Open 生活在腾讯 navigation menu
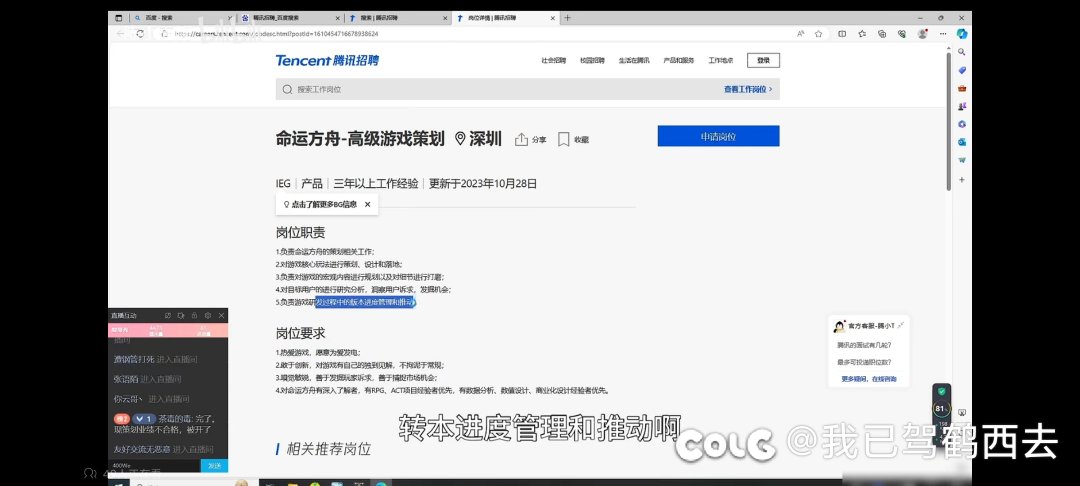The height and width of the screenshot is (486, 1080). click(634, 61)
